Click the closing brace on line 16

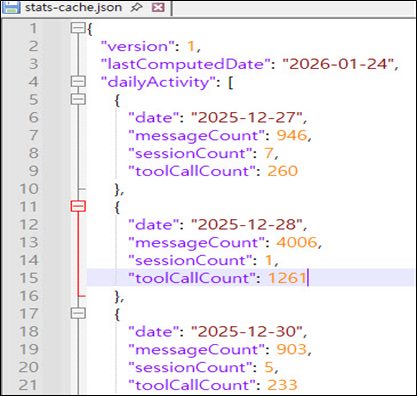117,296
